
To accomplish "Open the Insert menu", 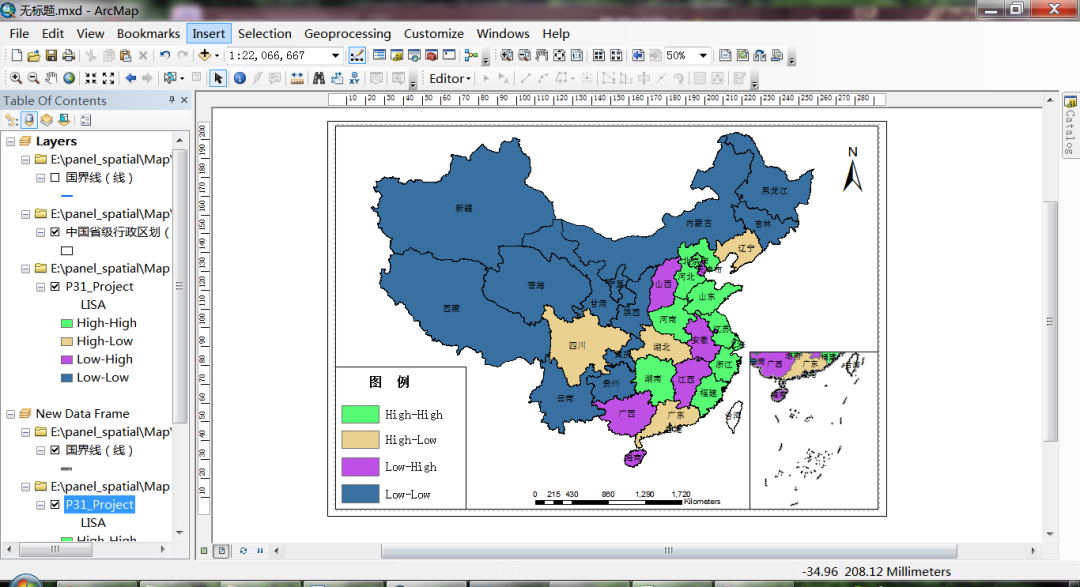I will [x=209, y=34].
